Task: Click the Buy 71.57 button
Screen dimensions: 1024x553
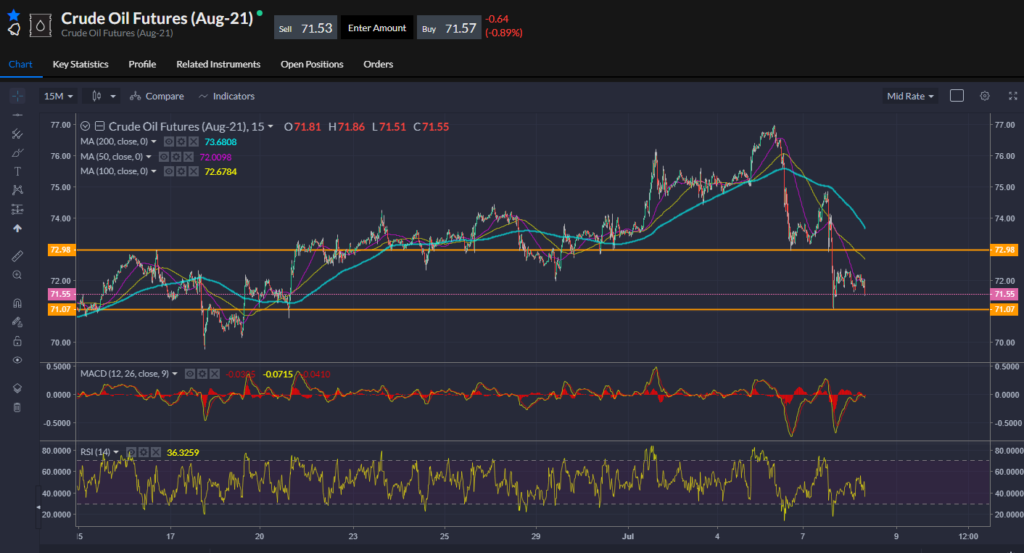Action: click(x=449, y=28)
